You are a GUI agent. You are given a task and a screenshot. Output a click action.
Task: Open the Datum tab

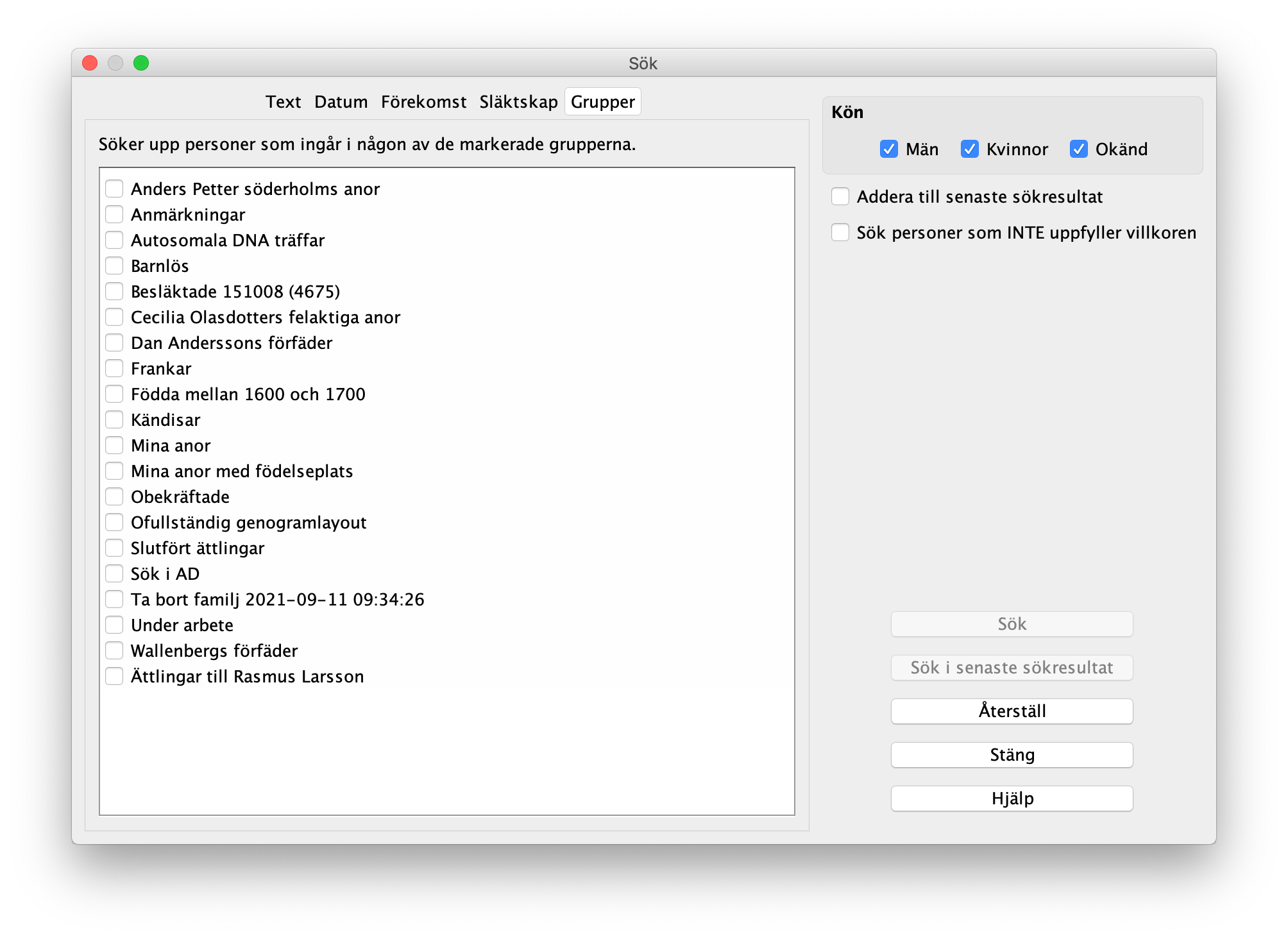[x=341, y=102]
